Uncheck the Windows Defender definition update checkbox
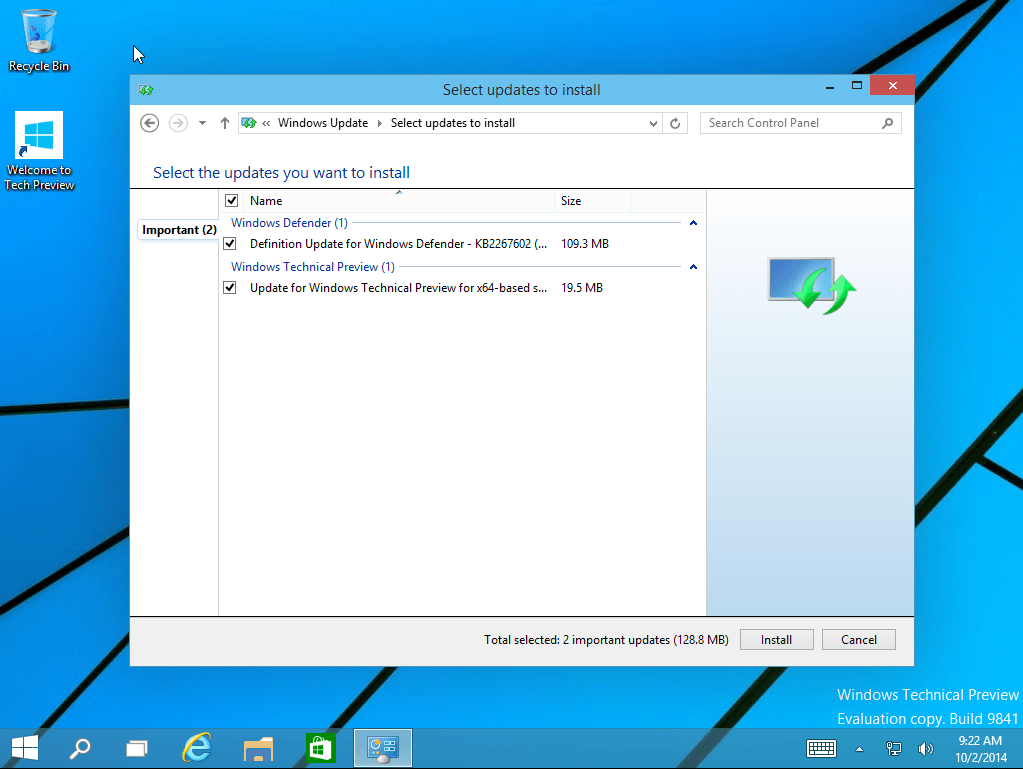The width and height of the screenshot is (1023, 769). click(230, 243)
